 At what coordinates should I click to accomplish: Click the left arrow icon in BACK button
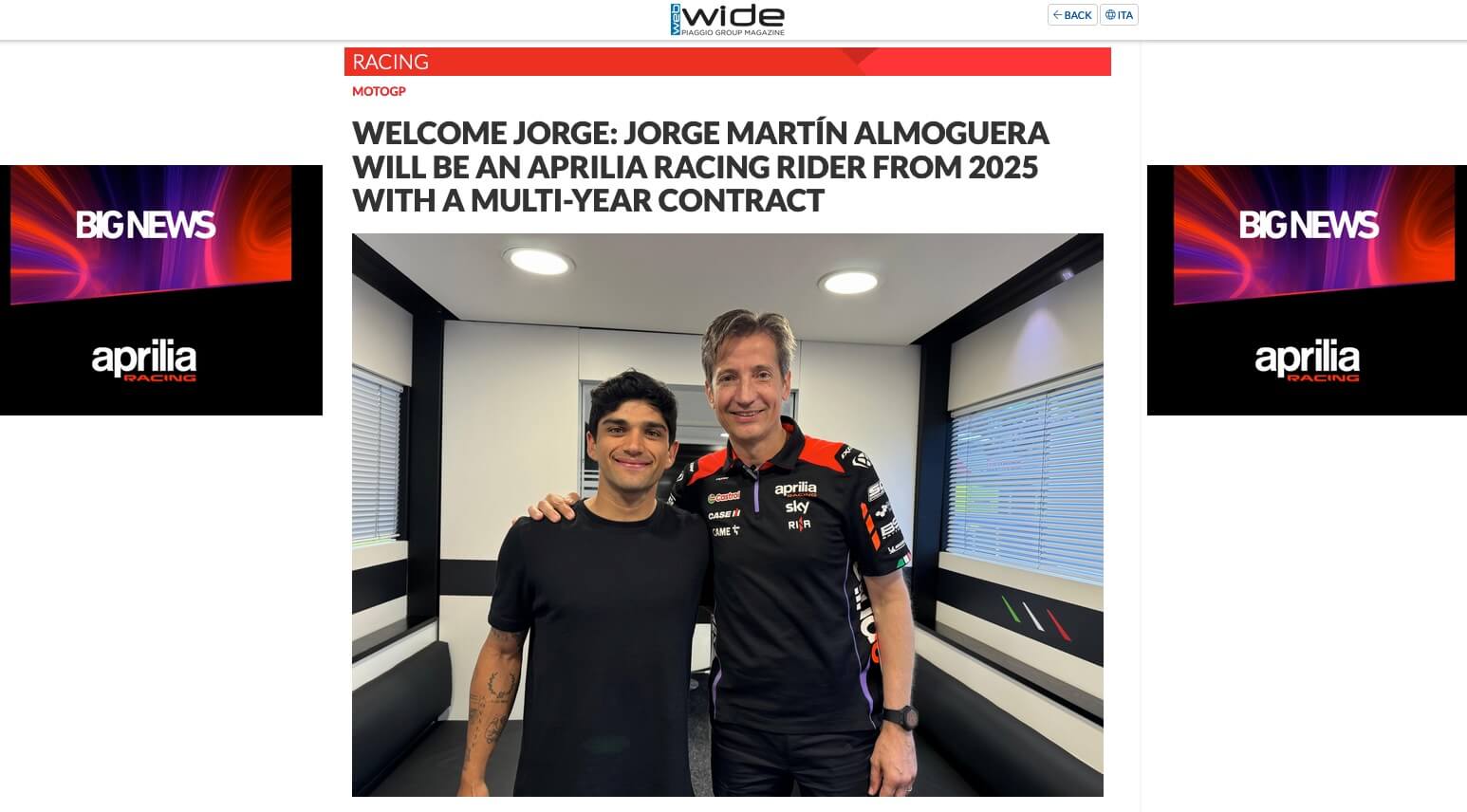pyautogui.click(x=1057, y=15)
